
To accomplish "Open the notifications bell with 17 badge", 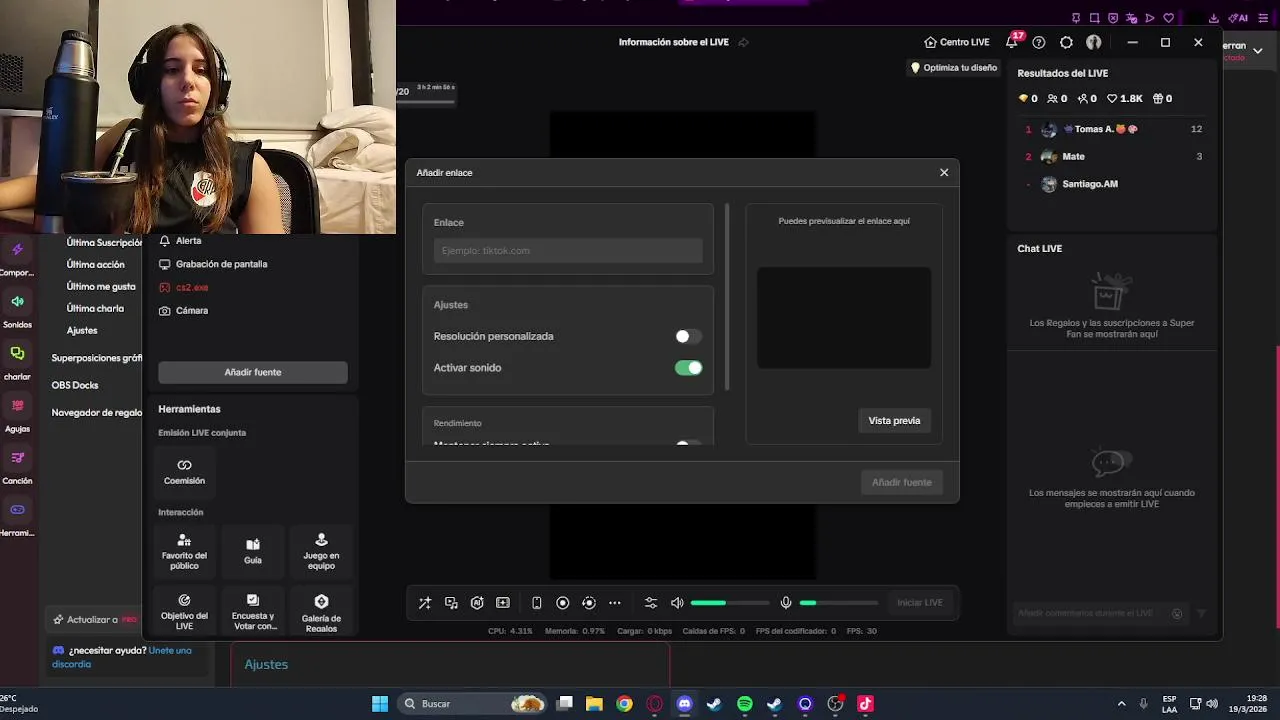I will [x=1013, y=41].
